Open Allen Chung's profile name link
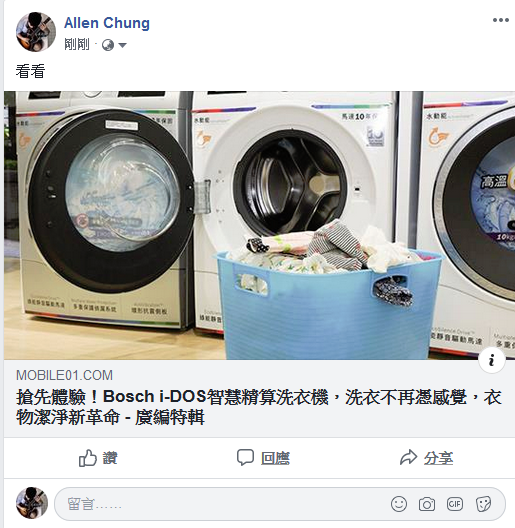Viewport: 515px width, 528px height. point(107,23)
